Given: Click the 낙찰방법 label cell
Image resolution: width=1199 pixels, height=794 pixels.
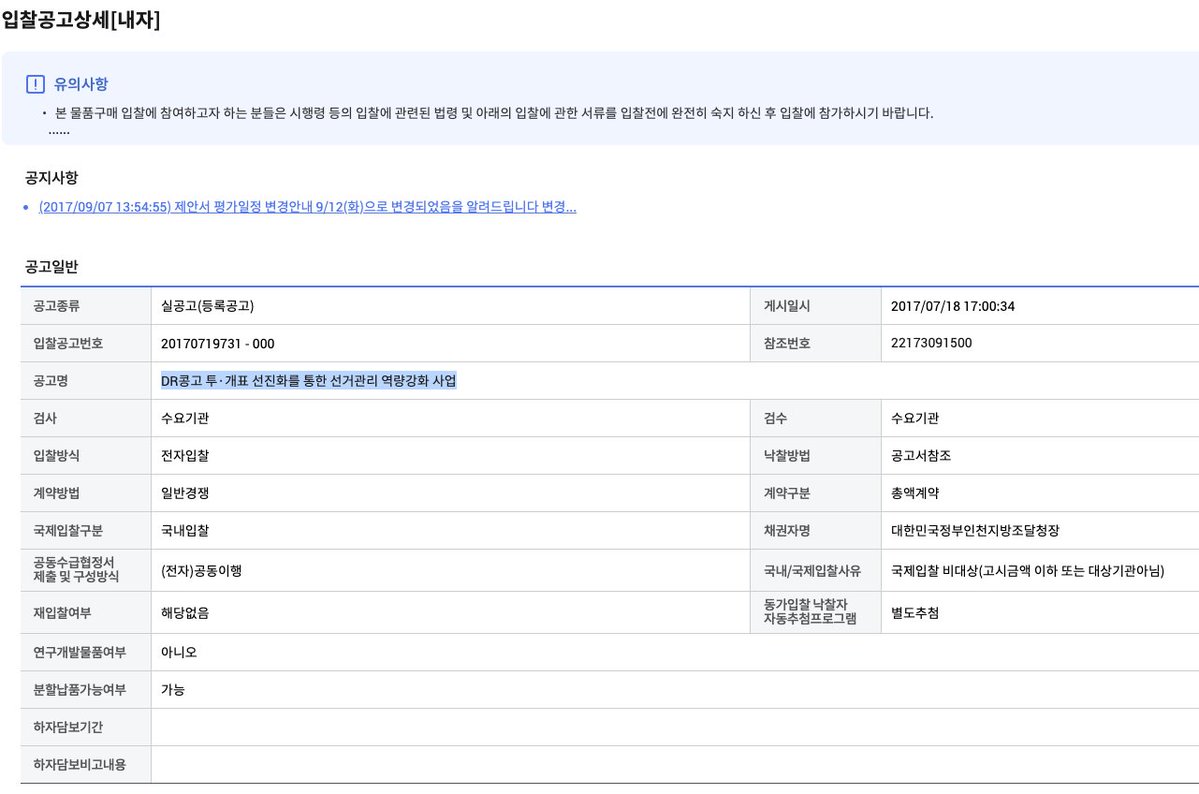Looking at the screenshot, I should [x=816, y=455].
